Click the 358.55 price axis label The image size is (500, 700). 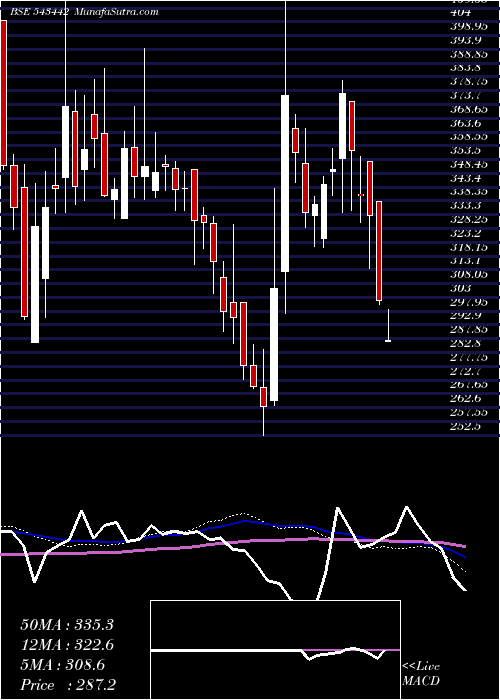[469, 137]
